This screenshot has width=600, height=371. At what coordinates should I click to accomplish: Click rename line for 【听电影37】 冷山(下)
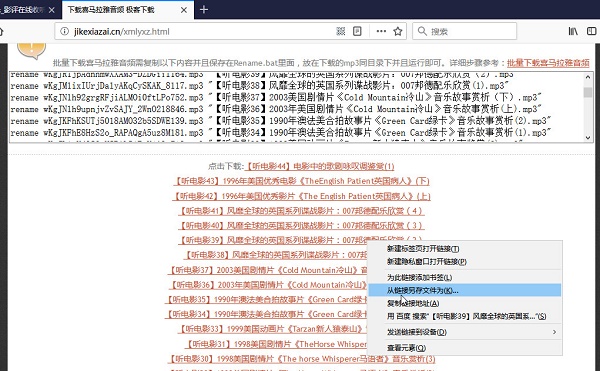point(276,98)
